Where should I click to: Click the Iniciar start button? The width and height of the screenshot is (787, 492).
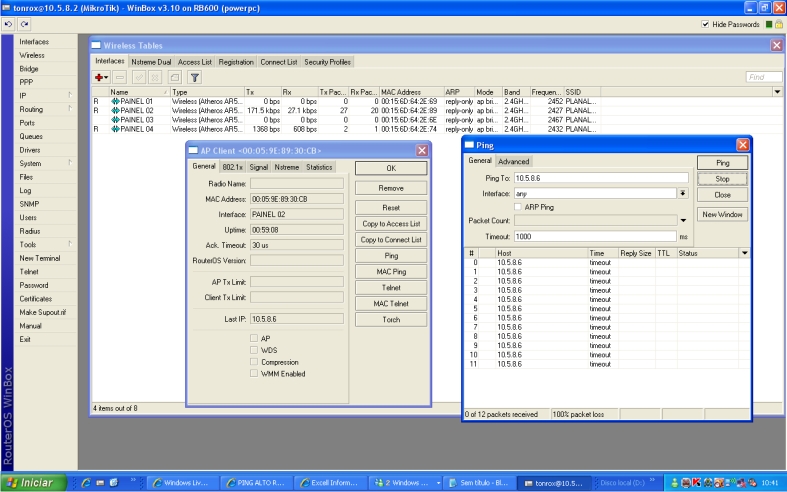(33, 482)
